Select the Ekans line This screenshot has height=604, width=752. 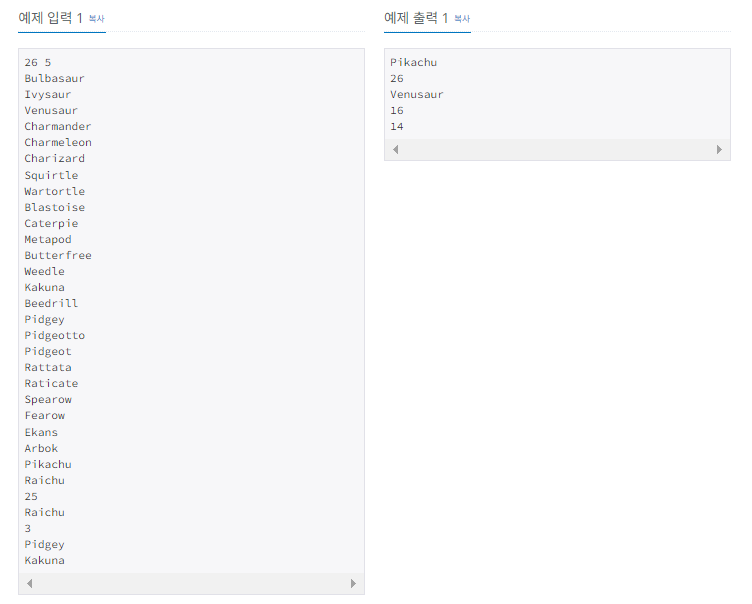[41, 432]
